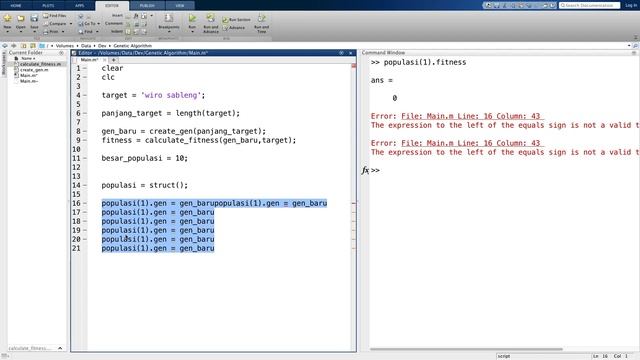
Task: Click the Advance button
Action: point(234,28)
